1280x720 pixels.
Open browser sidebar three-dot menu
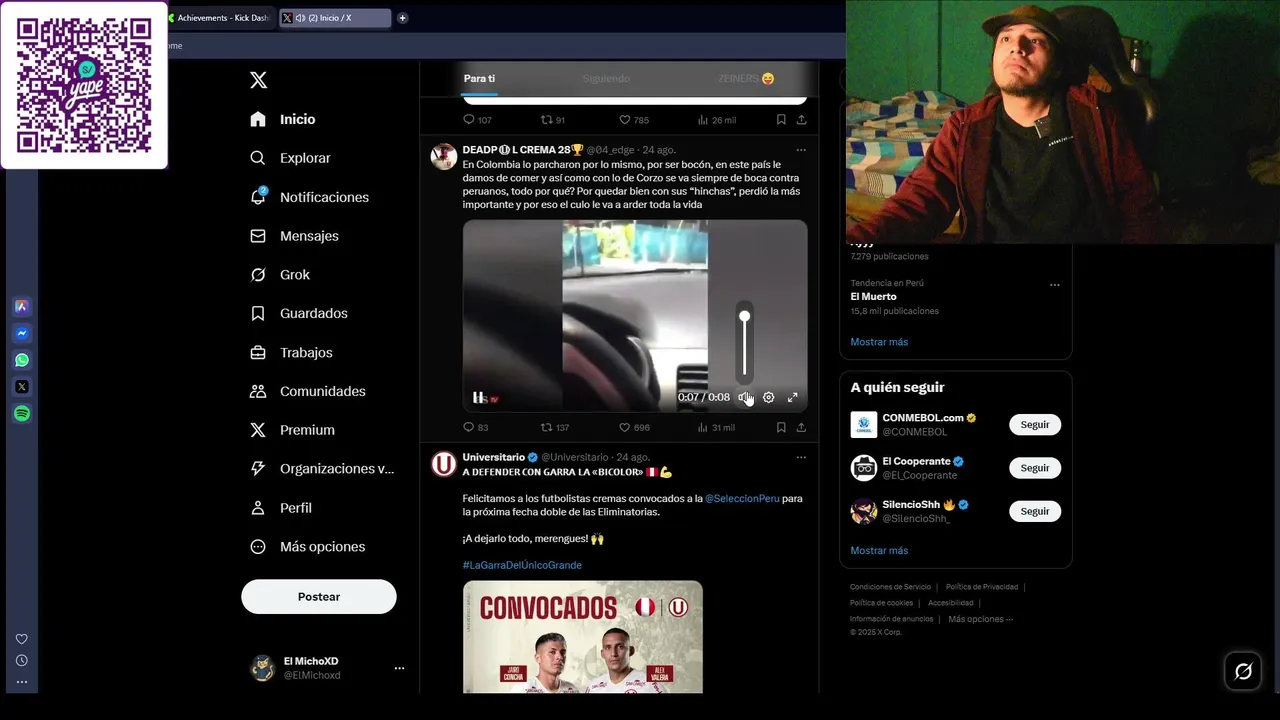point(22,682)
